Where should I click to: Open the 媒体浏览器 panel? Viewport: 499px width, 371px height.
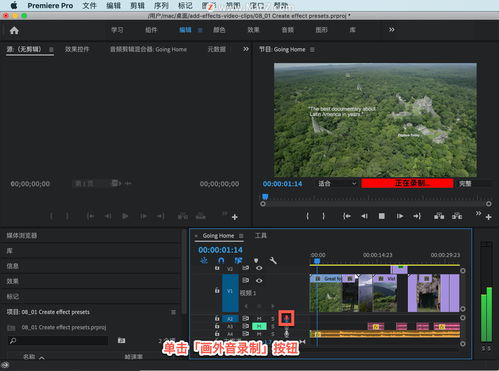(x=22, y=235)
